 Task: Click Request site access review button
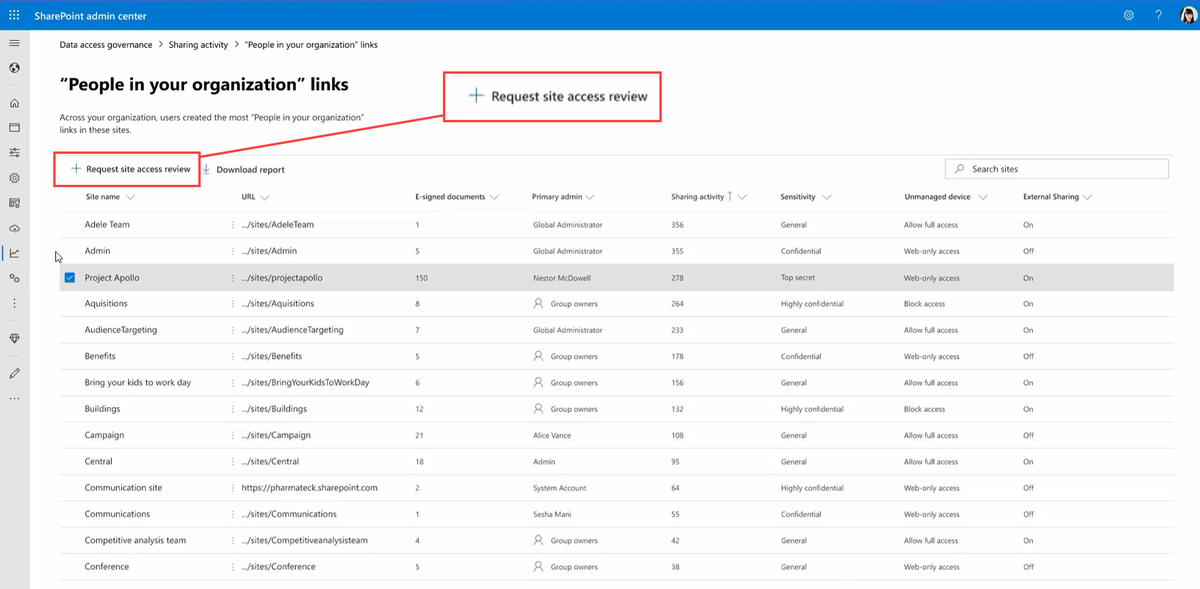coord(129,169)
